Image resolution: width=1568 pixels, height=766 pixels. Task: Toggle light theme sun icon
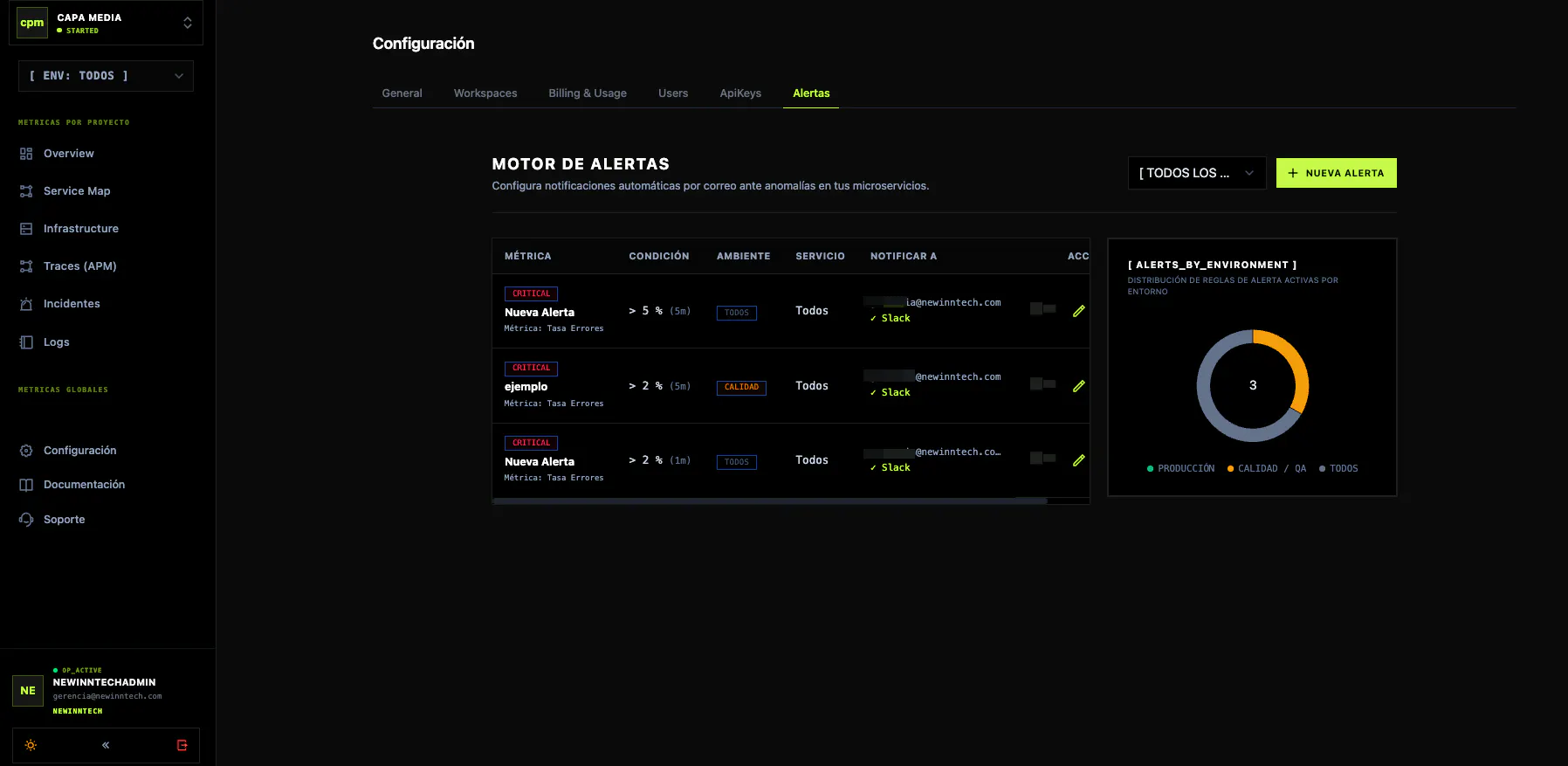[31, 745]
